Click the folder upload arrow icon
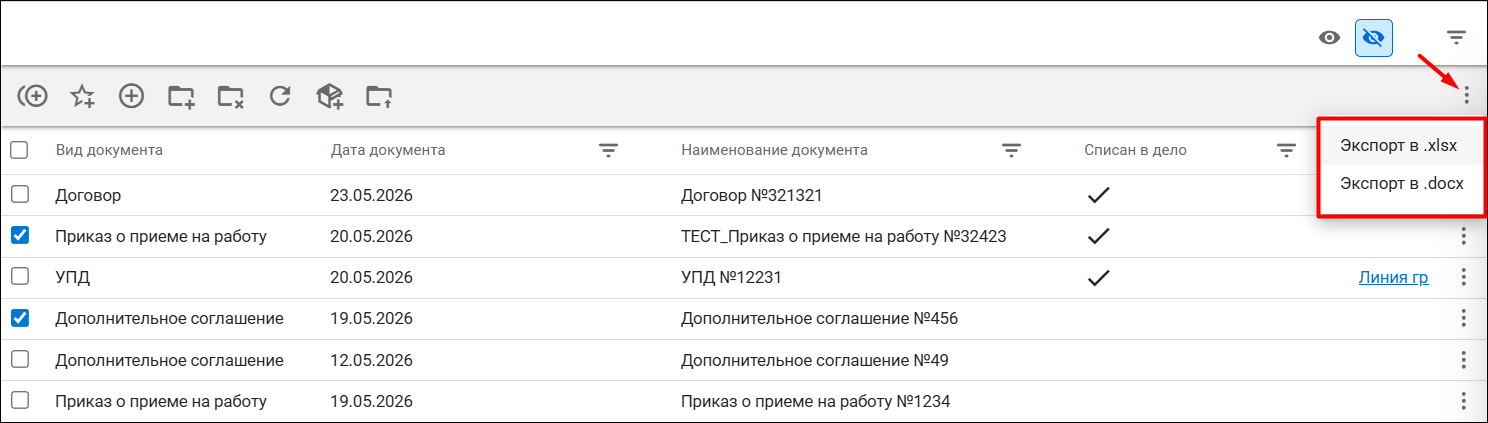 (x=379, y=96)
